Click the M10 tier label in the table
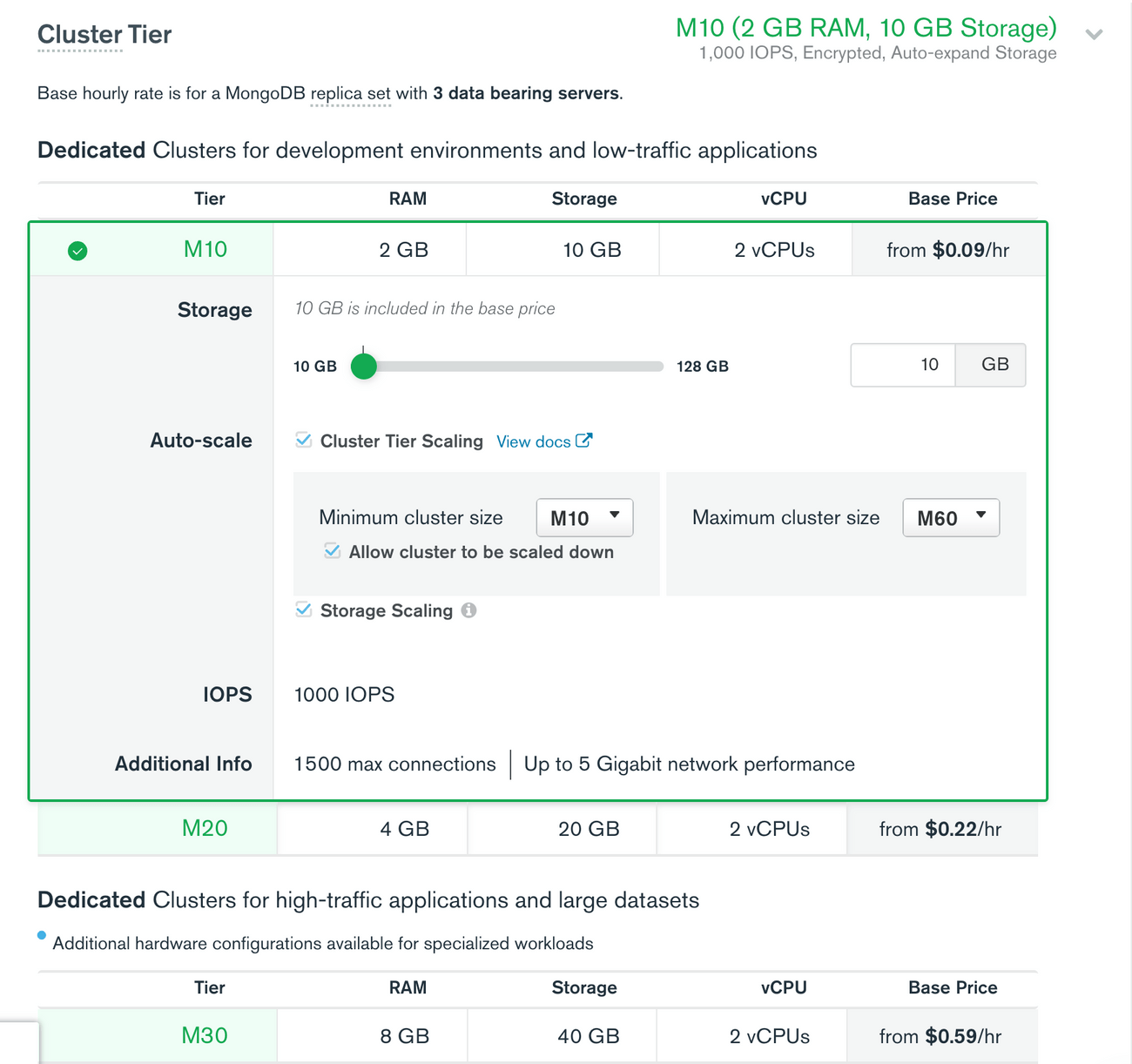This screenshot has height=1064, width=1132. pyautogui.click(x=205, y=250)
